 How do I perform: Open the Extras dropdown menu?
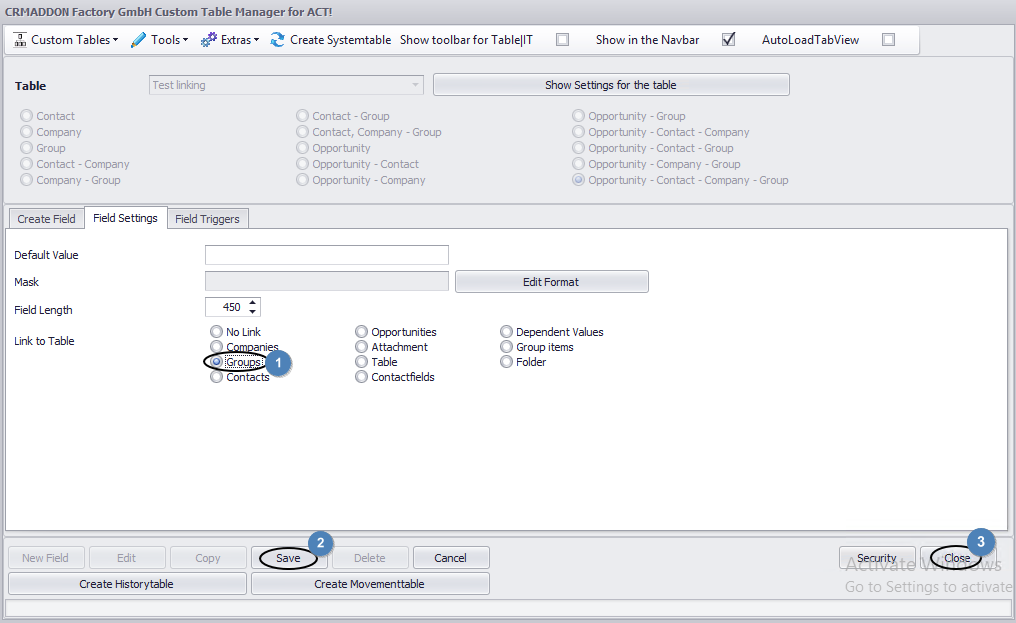coord(240,40)
